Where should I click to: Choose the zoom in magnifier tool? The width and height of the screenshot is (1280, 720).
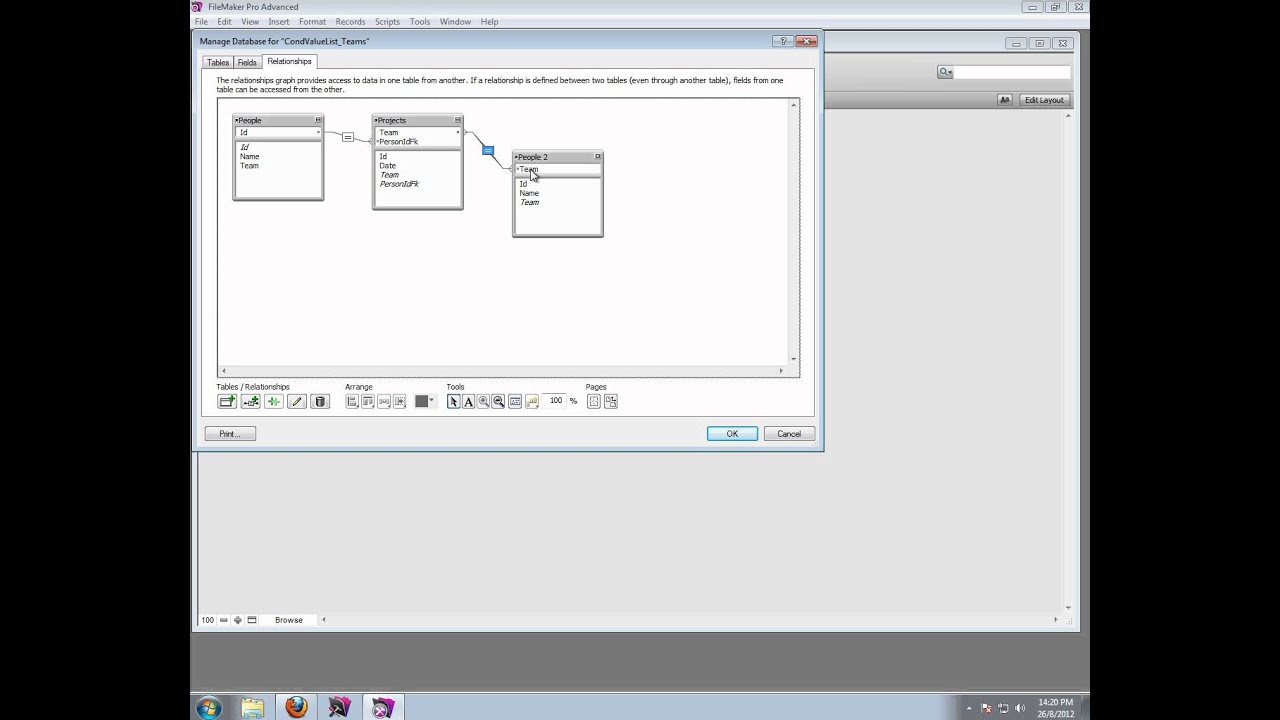point(483,401)
